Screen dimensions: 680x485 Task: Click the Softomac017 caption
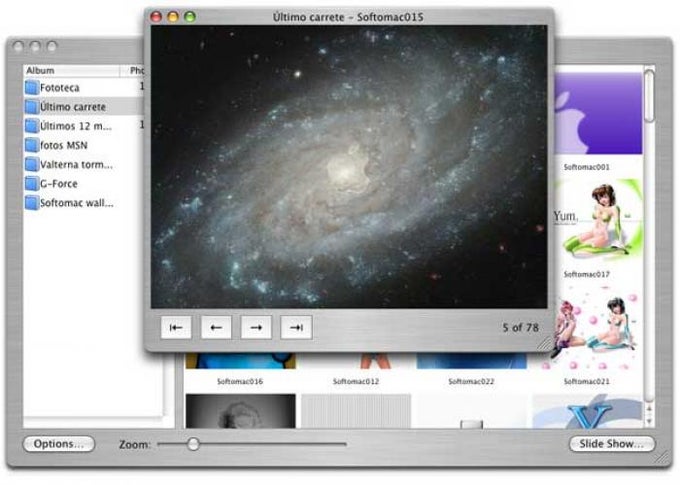pos(587,274)
